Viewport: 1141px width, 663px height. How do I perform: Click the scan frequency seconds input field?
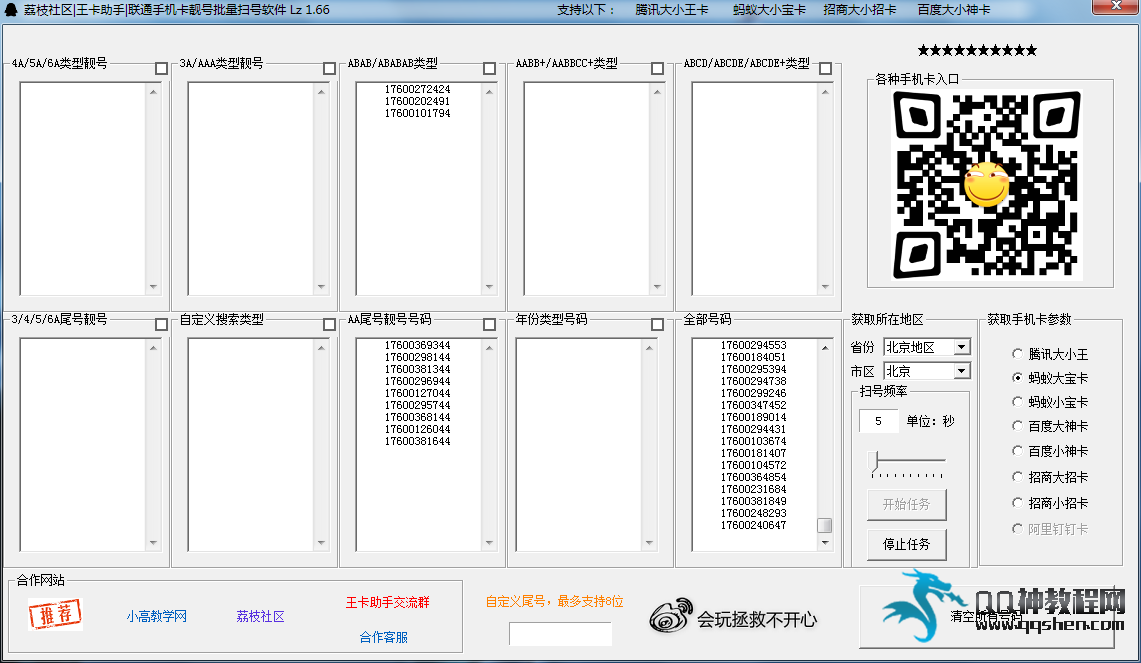[878, 421]
